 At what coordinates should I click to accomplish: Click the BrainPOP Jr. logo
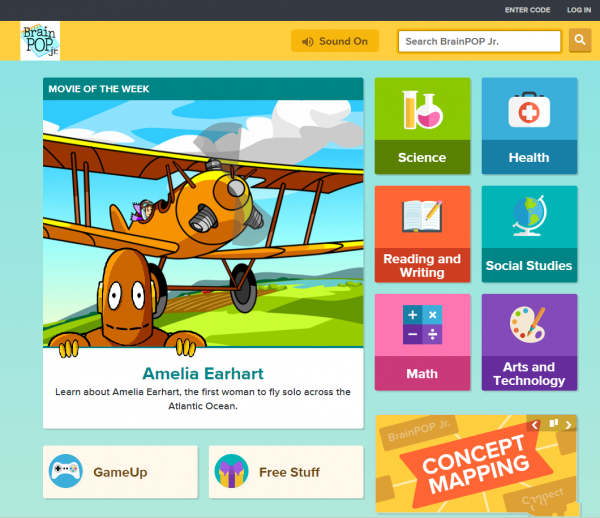(x=40, y=41)
